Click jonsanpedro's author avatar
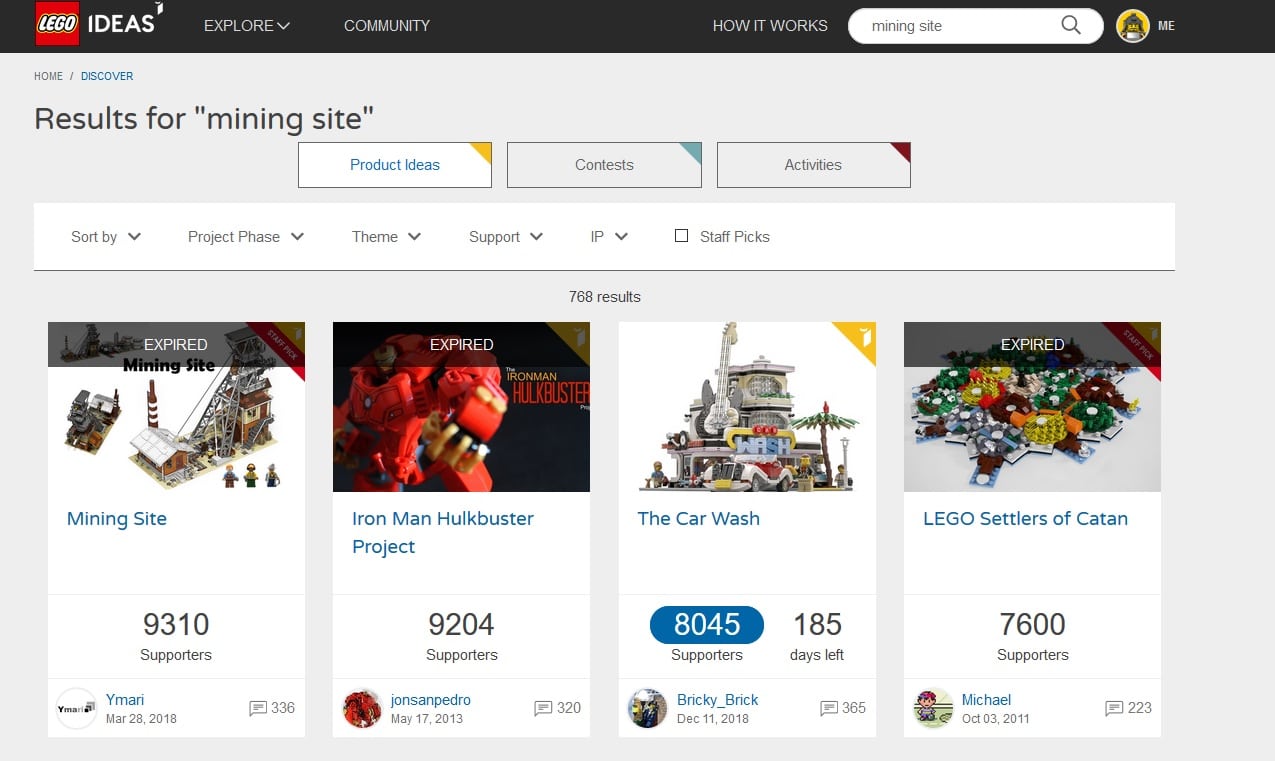The height and width of the screenshot is (761, 1275). coord(362,708)
